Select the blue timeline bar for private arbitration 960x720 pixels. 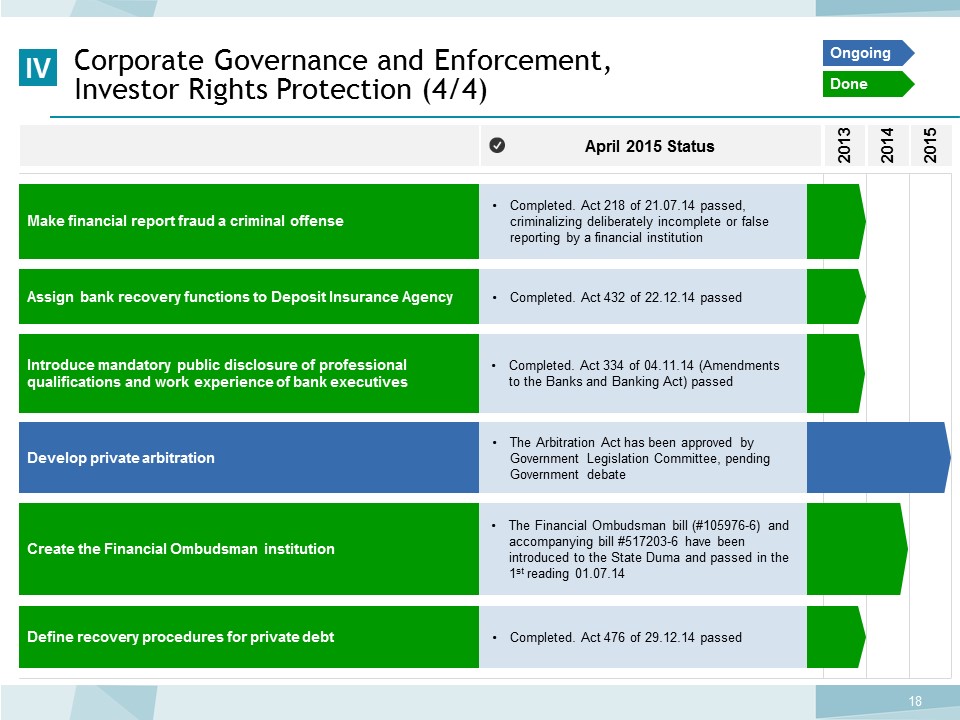pos(879,457)
